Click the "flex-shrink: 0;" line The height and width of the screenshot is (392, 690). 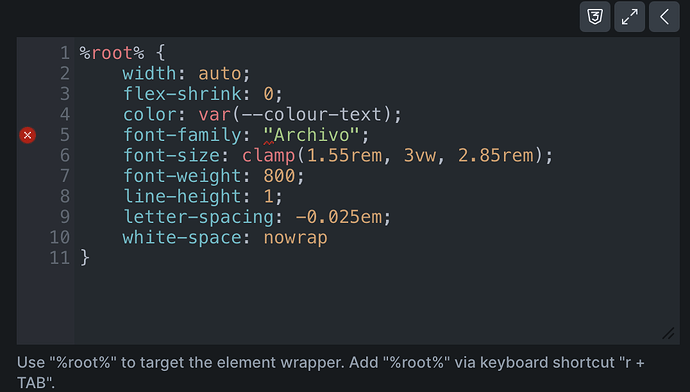pos(202,94)
